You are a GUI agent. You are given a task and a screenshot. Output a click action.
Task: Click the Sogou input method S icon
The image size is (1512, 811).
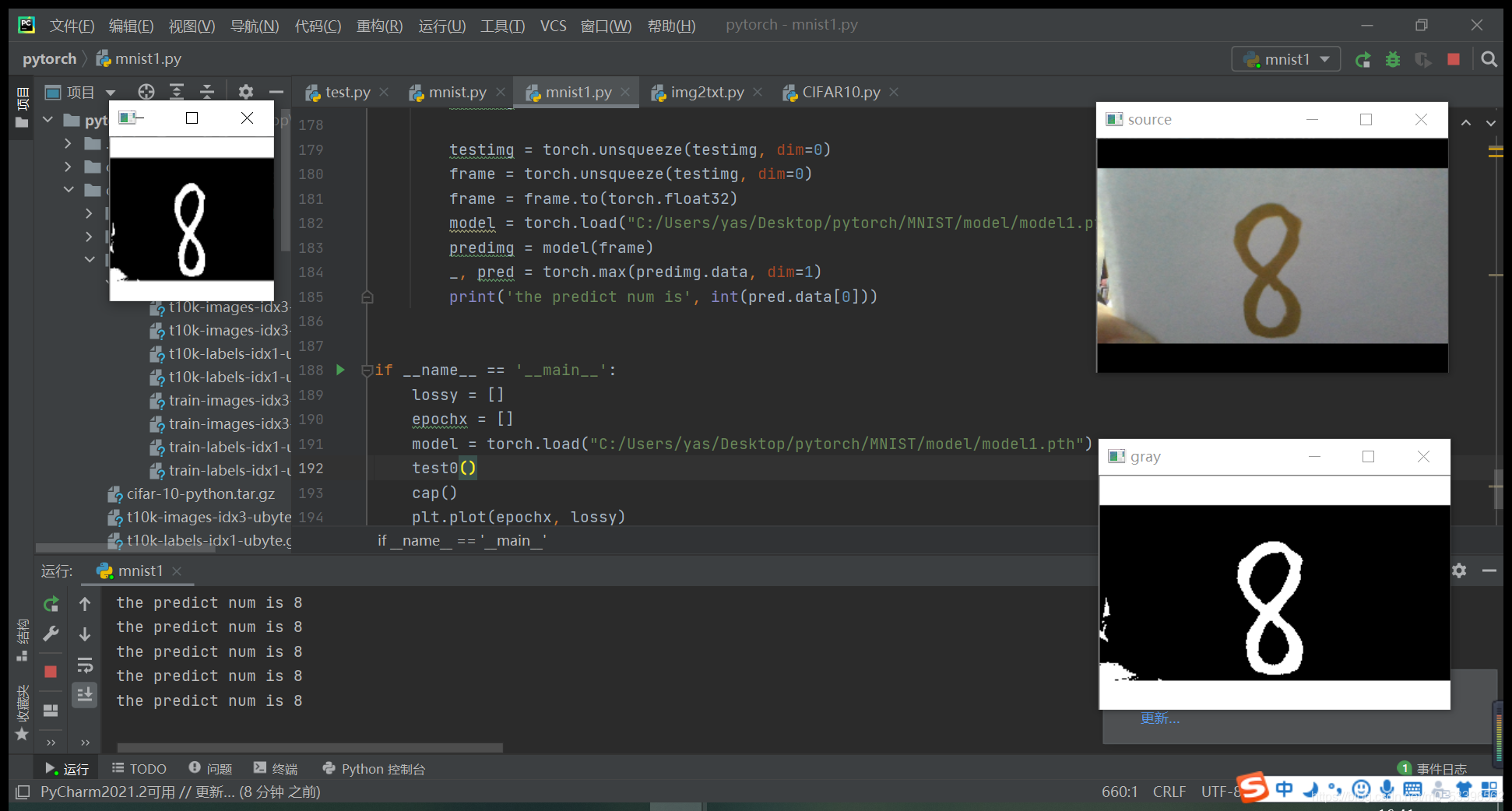pos(1253,788)
